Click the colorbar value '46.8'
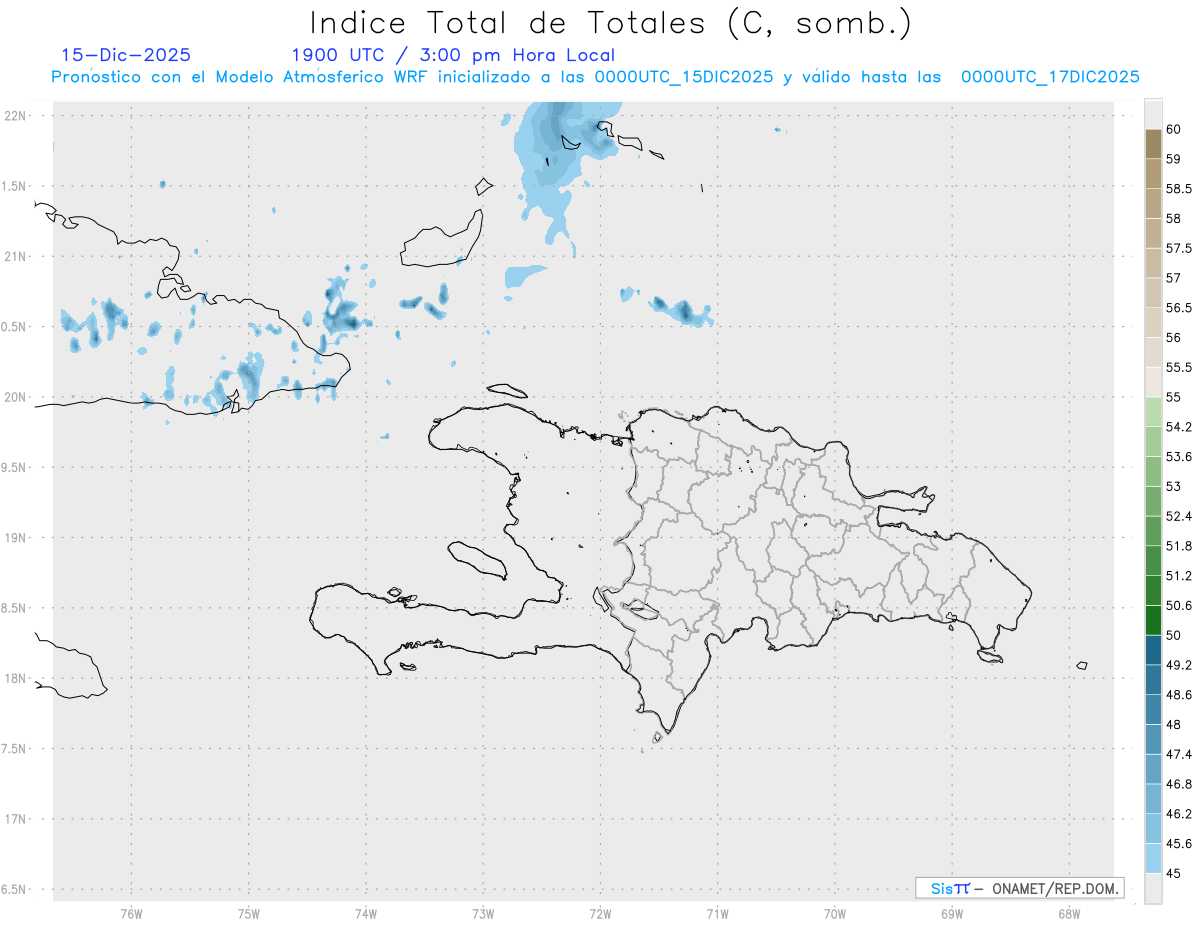 1179,784
